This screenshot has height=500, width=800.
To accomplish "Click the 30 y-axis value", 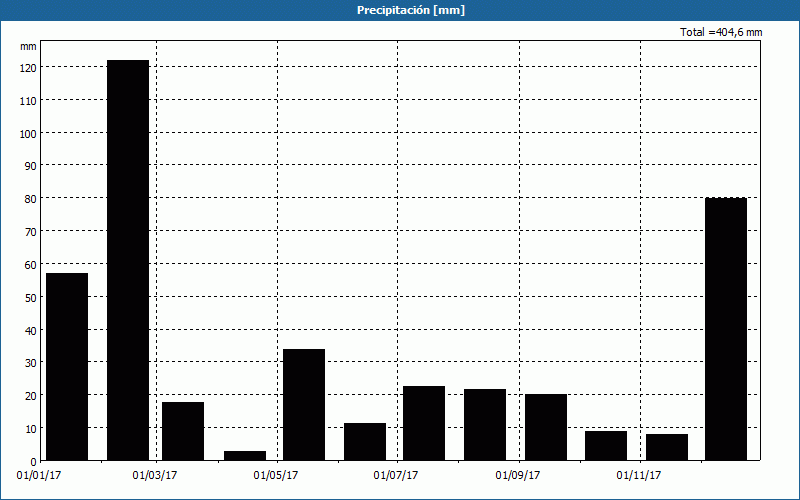I will tap(31, 363).
